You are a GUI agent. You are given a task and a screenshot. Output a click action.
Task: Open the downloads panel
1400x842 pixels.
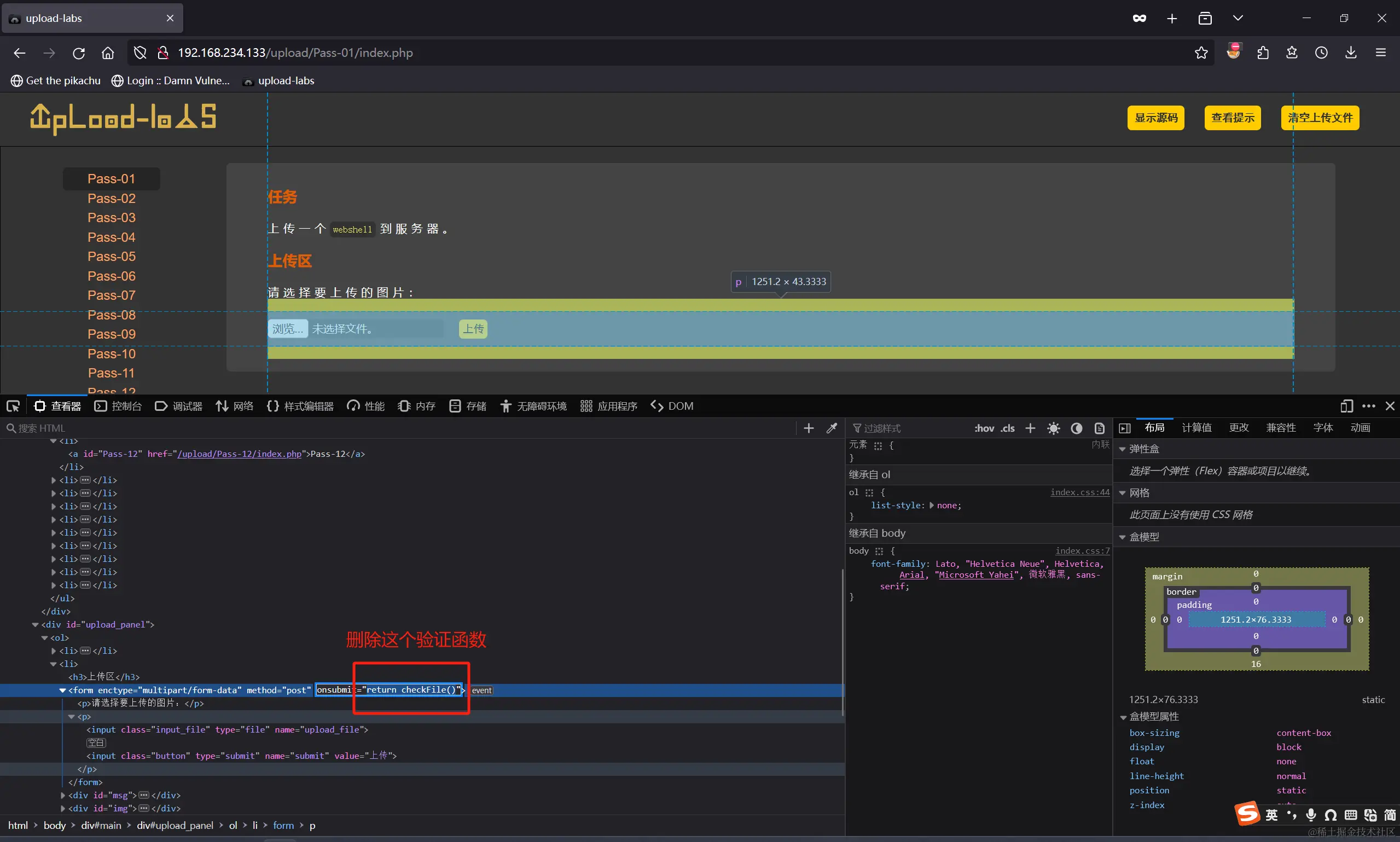[x=1351, y=53]
